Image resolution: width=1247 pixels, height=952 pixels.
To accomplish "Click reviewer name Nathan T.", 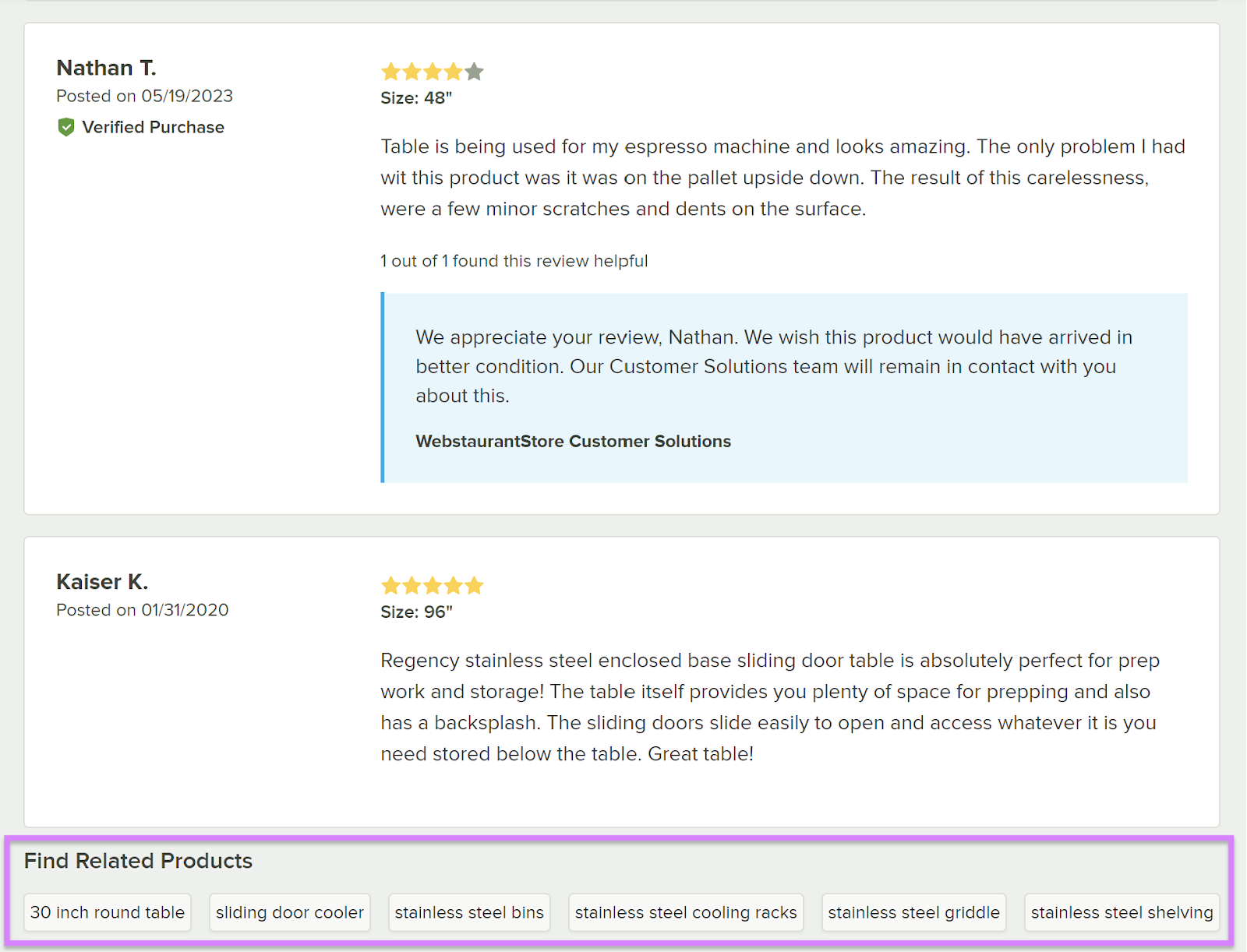I will pos(107,68).
